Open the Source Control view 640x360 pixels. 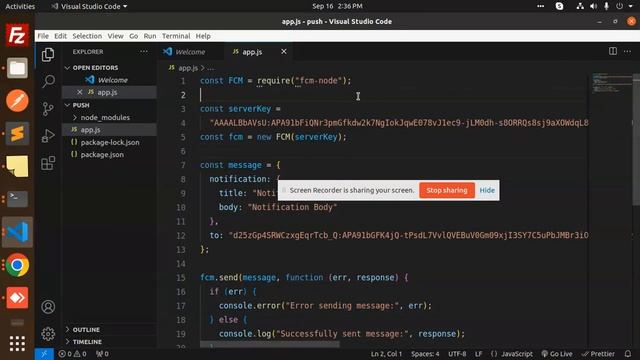48,109
